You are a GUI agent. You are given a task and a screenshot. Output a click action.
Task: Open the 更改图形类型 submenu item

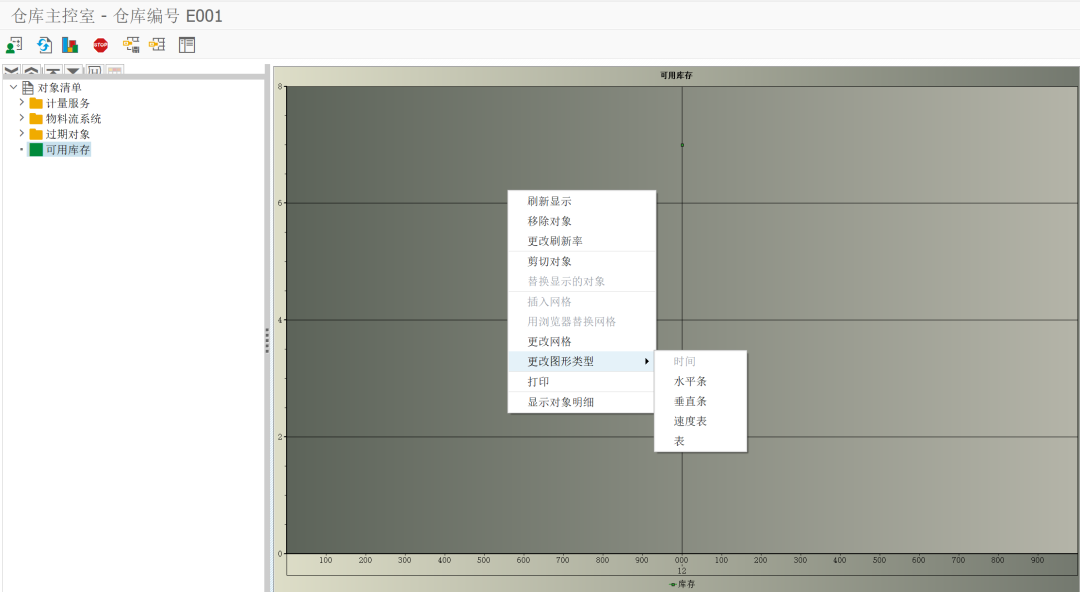pyautogui.click(x=581, y=361)
